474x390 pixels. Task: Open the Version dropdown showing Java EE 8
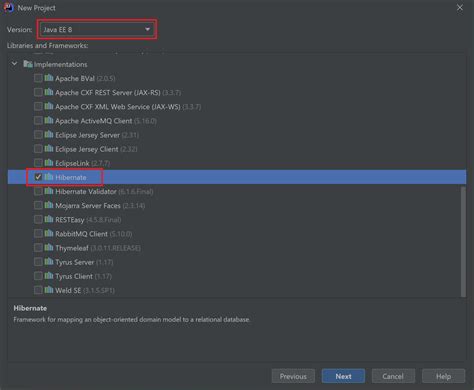pyautogui.click(x=97, y=29)
